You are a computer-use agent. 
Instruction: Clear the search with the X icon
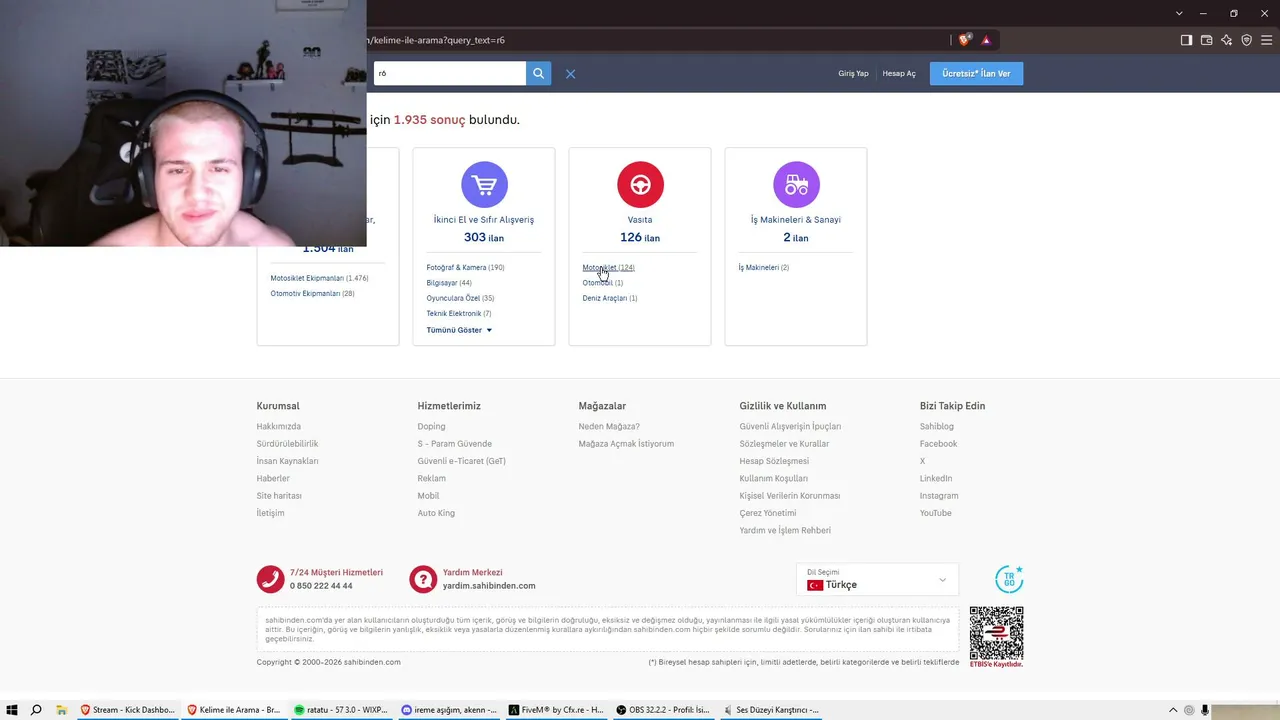pyautogui.click(x=570, y=74)
